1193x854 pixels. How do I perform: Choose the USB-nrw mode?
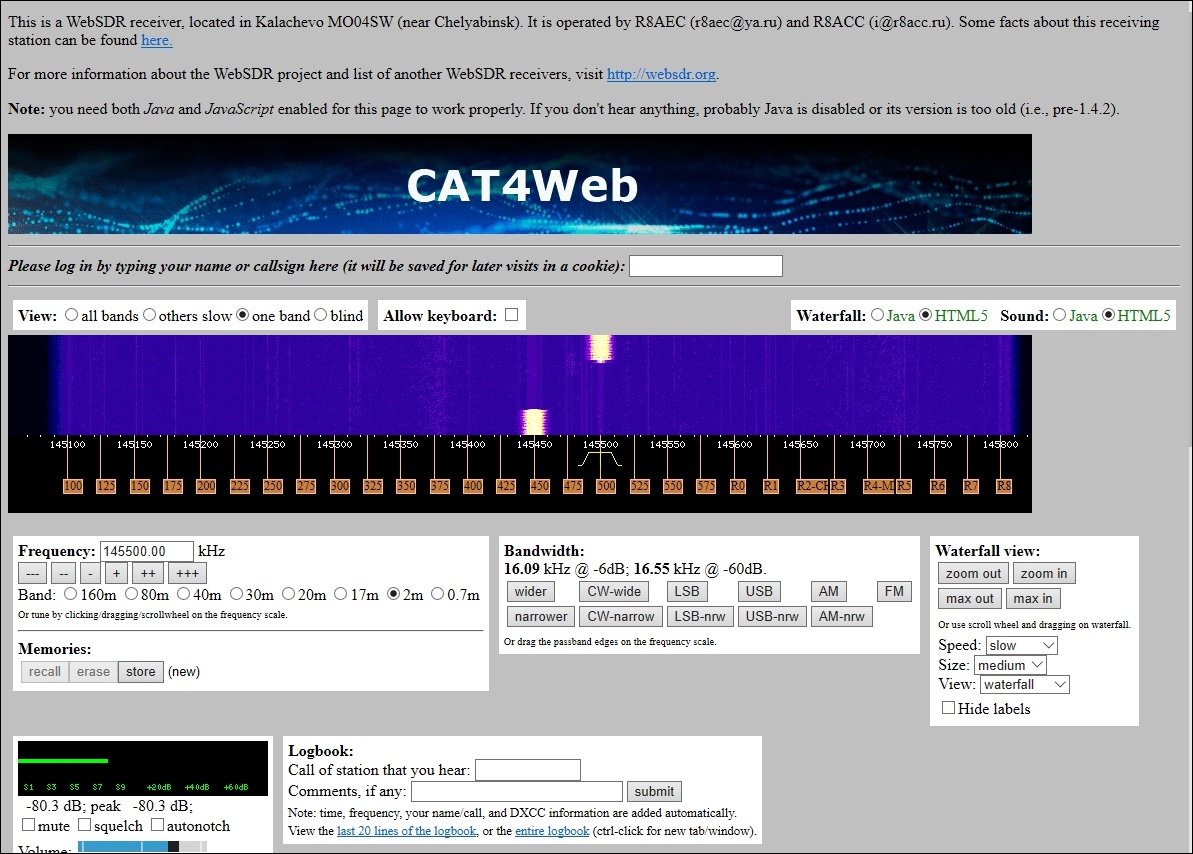771,617
